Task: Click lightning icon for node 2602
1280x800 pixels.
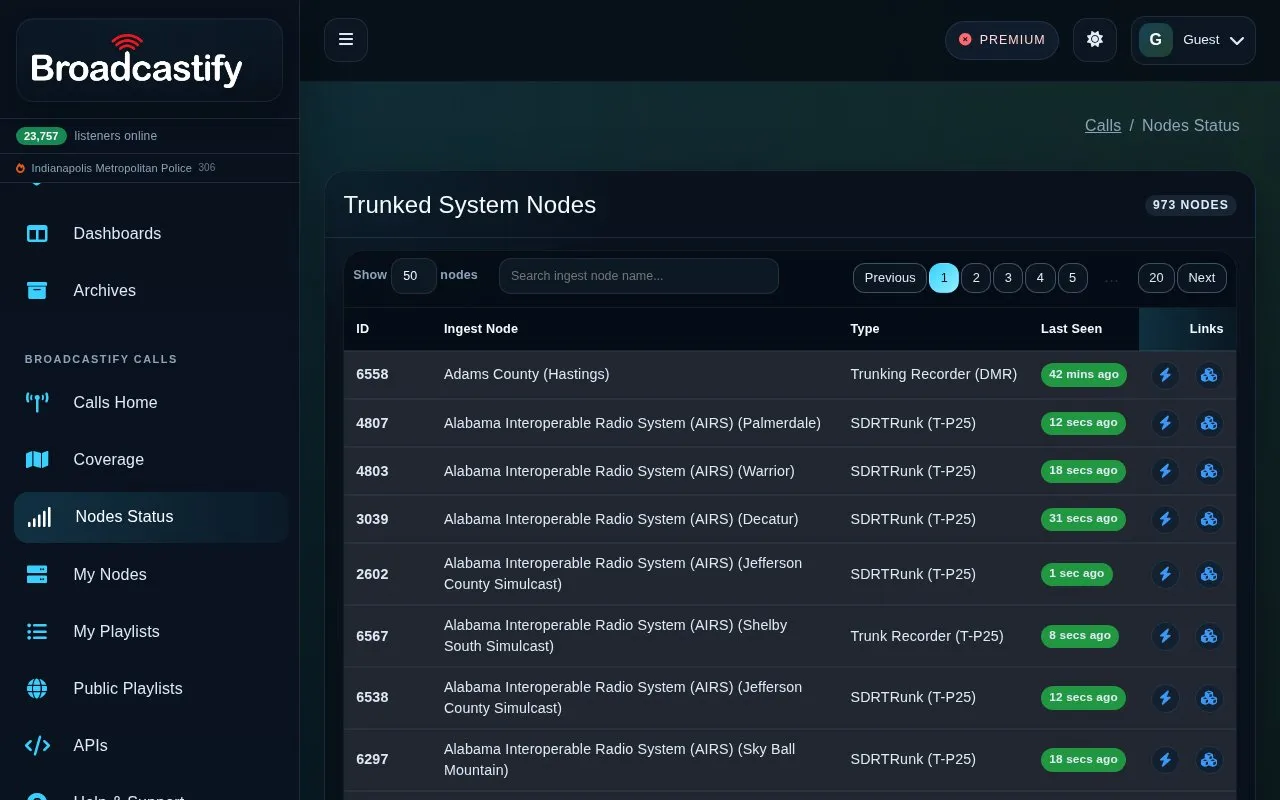Action: tap(1165, 574)
